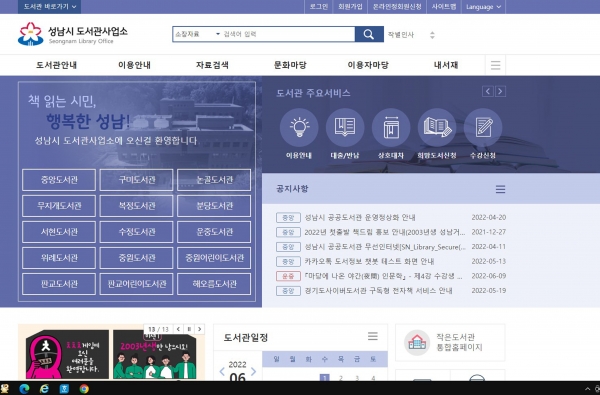Screen dimensions: 600x395
Task: Open 공지사항 more list icon
Action: point(500,189)
